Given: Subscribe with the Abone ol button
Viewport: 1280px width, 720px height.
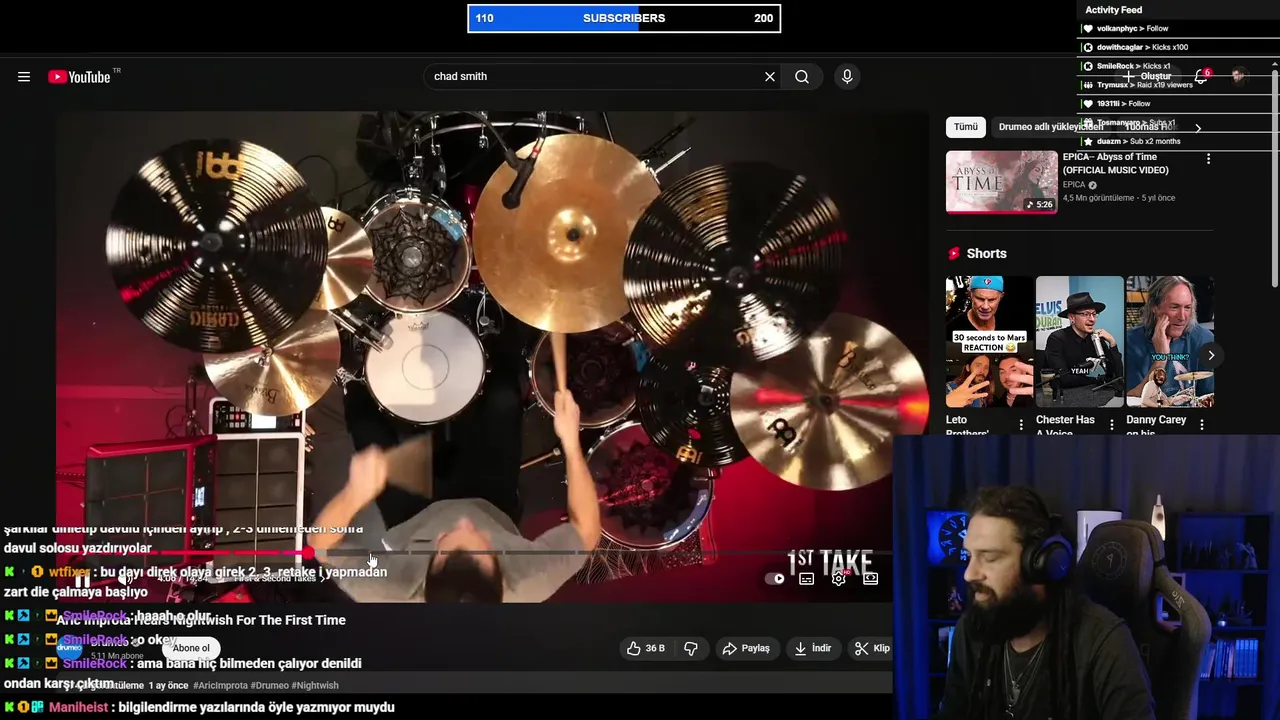Looking at the screenshot, I should 191,648.
